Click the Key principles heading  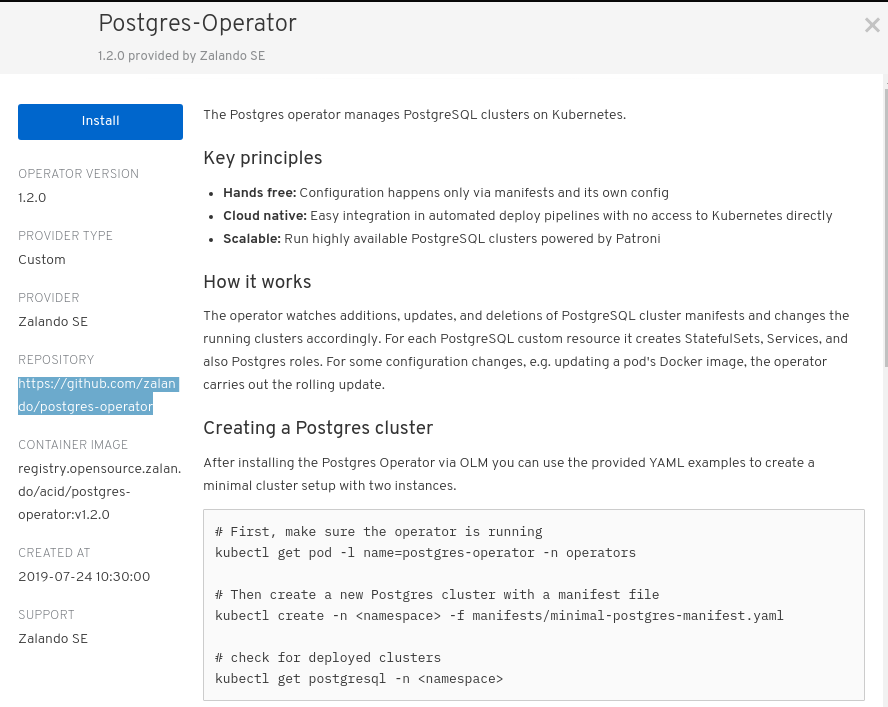tap(263, 158)
